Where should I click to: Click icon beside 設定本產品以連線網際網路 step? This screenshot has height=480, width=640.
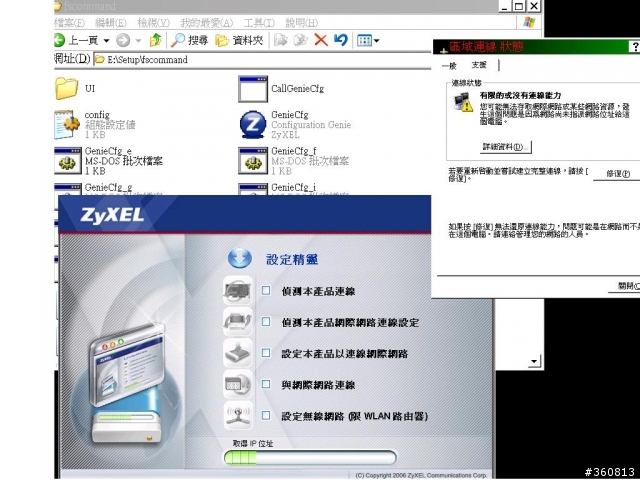[x=238, y=353]
